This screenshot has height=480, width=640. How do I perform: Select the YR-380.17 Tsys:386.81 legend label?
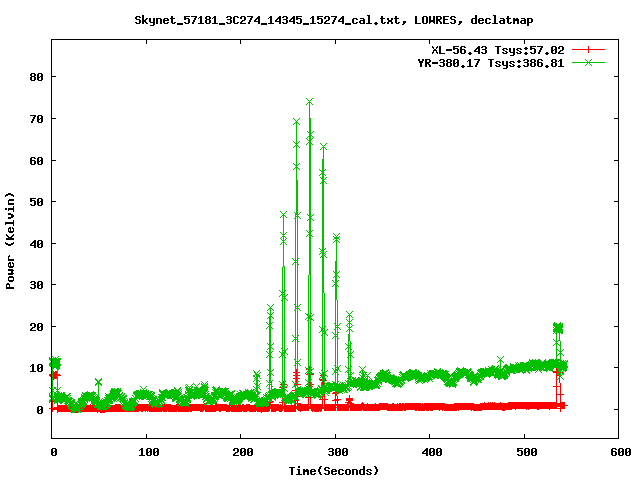(x=491, y=63)
